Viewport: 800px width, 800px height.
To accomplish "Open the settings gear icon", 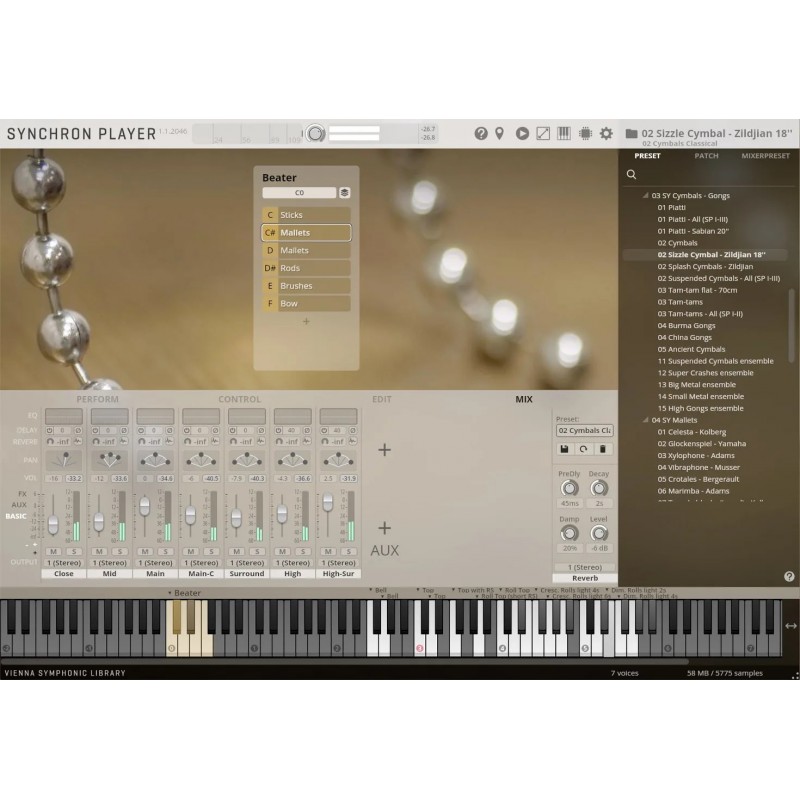I will click(x=607, y=133).
